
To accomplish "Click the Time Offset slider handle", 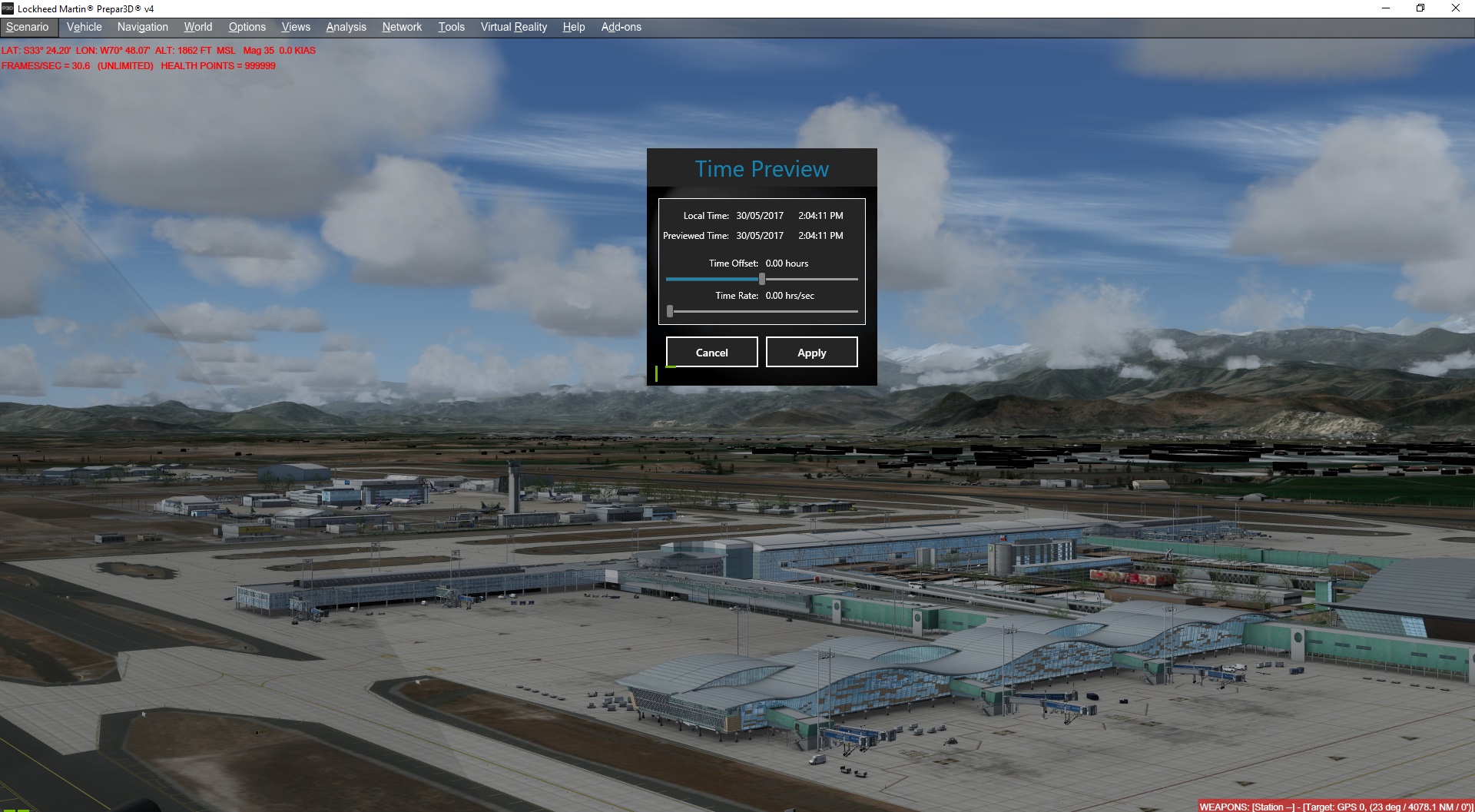I will (762, 279).
